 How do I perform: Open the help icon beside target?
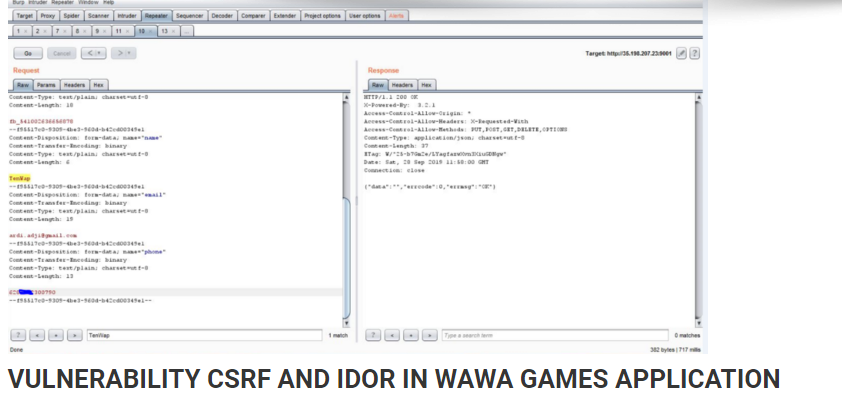[x=694, y=53]
